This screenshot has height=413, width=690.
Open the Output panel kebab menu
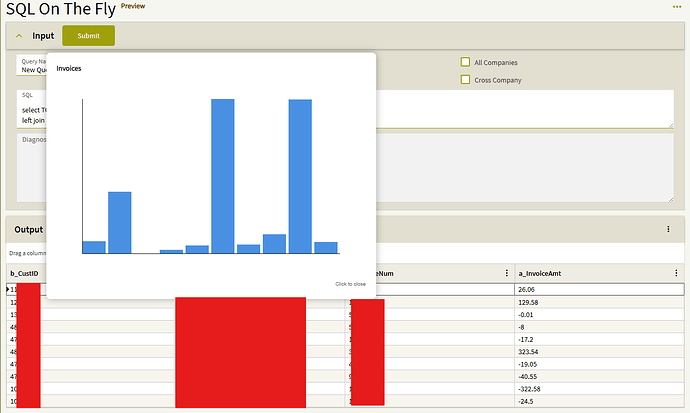point(668,229)
